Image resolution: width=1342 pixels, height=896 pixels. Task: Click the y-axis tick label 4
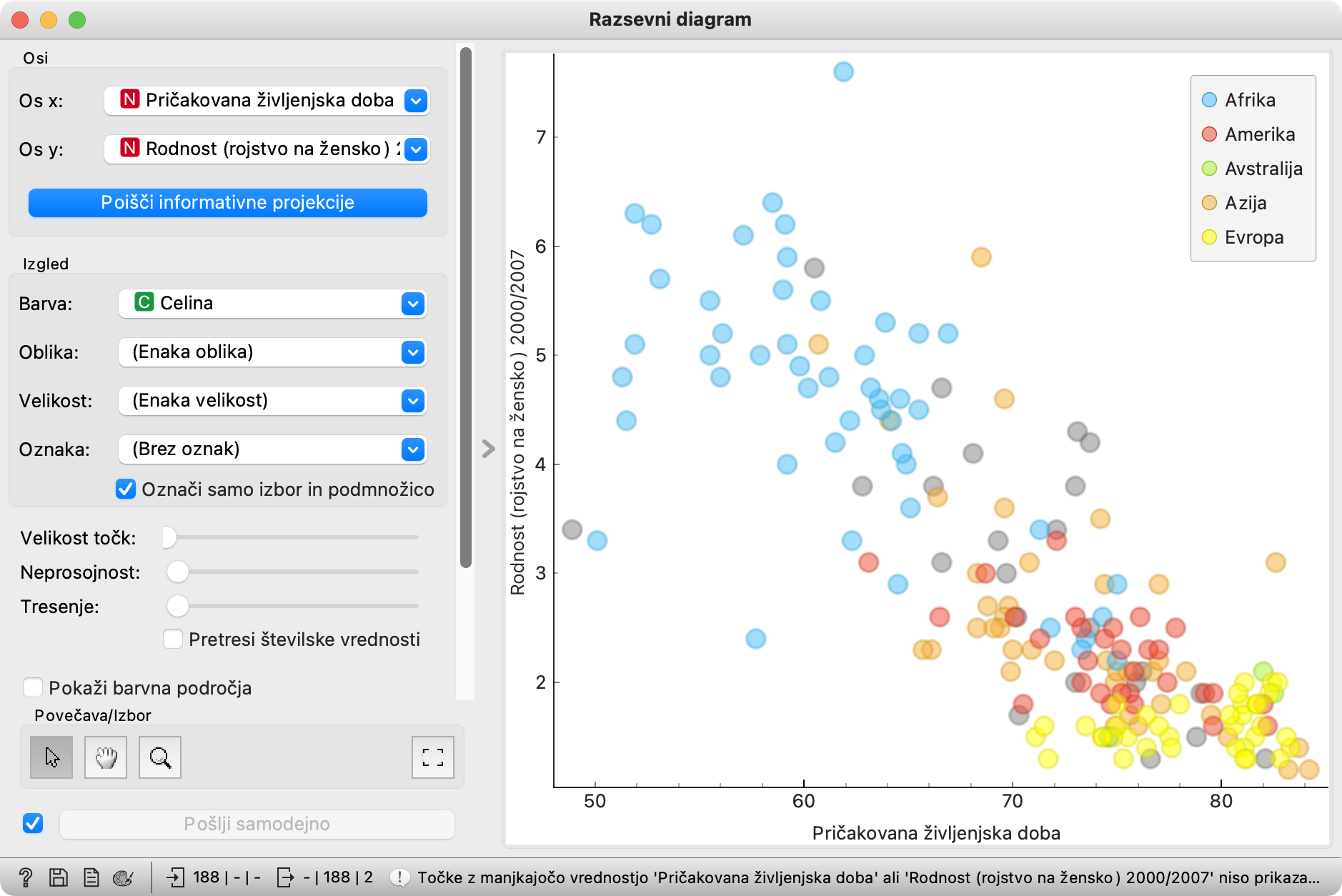coord(540,464)
